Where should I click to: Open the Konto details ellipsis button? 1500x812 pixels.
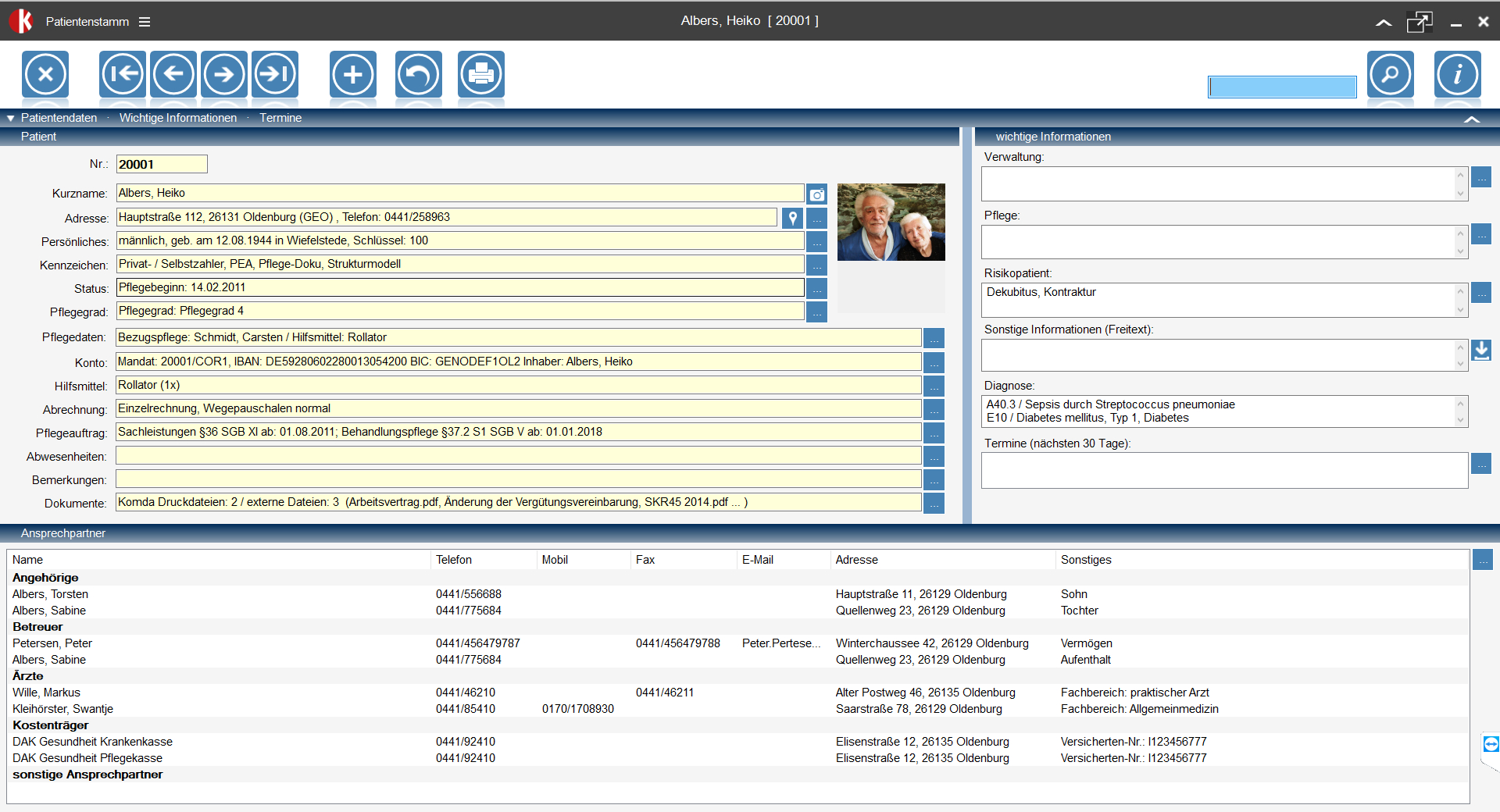(x=934, y=362)
